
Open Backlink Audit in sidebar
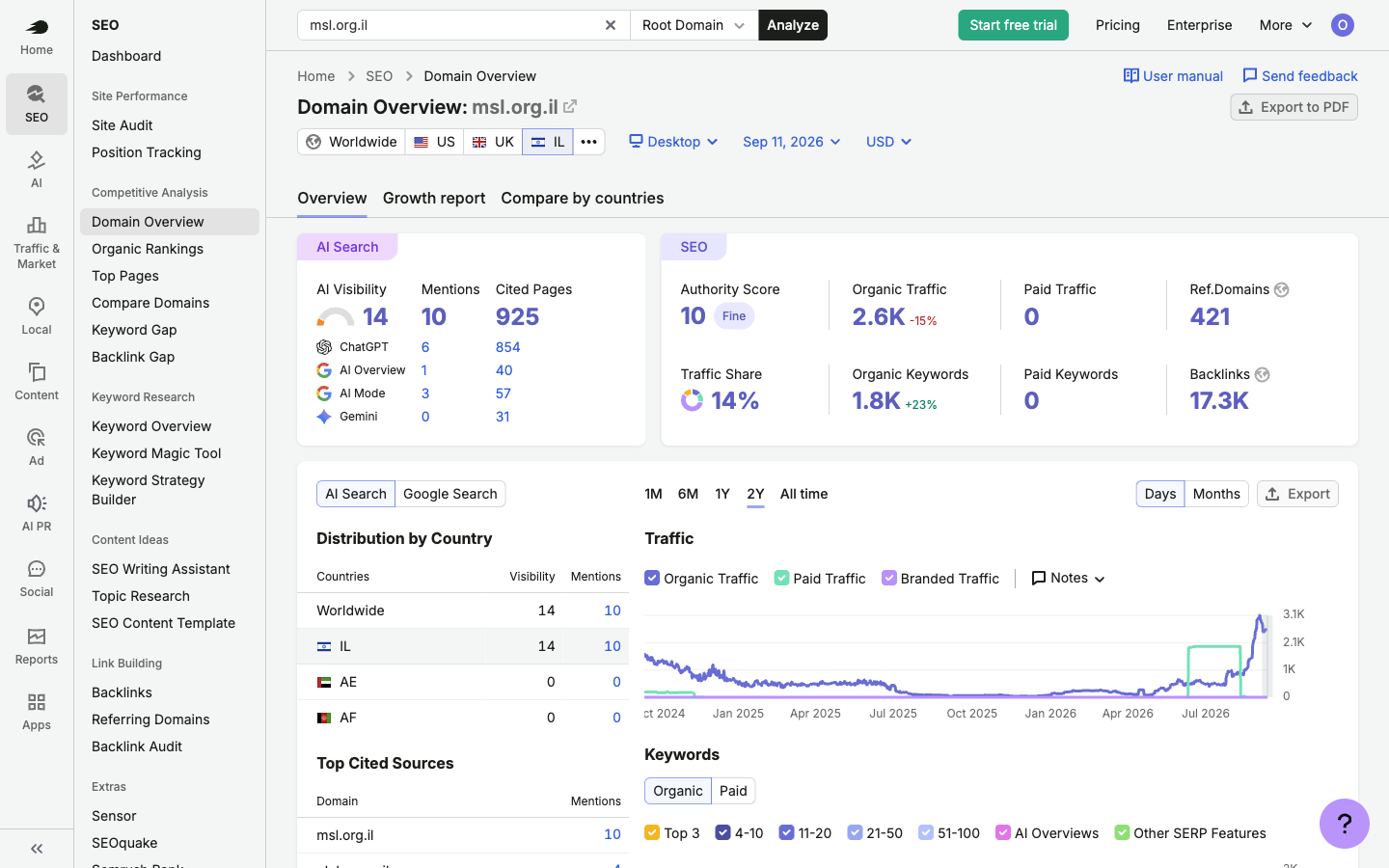(x=137, y=746)
